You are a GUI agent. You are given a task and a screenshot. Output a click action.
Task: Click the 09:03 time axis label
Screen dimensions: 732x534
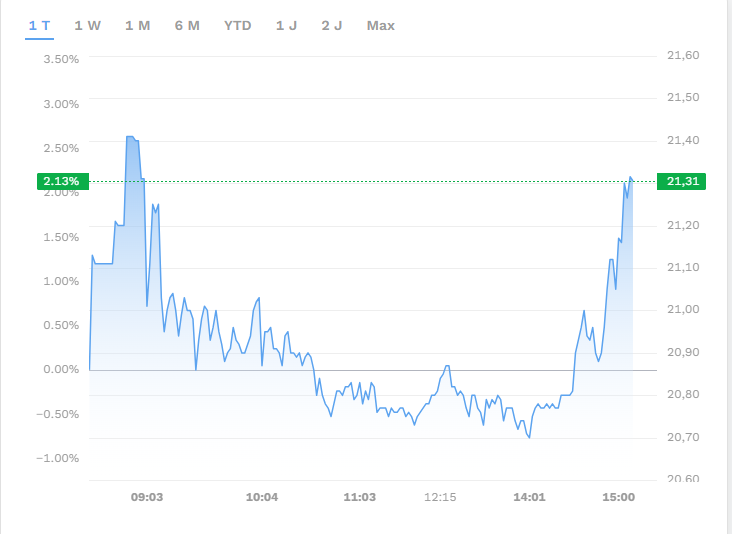click(147, 497)
